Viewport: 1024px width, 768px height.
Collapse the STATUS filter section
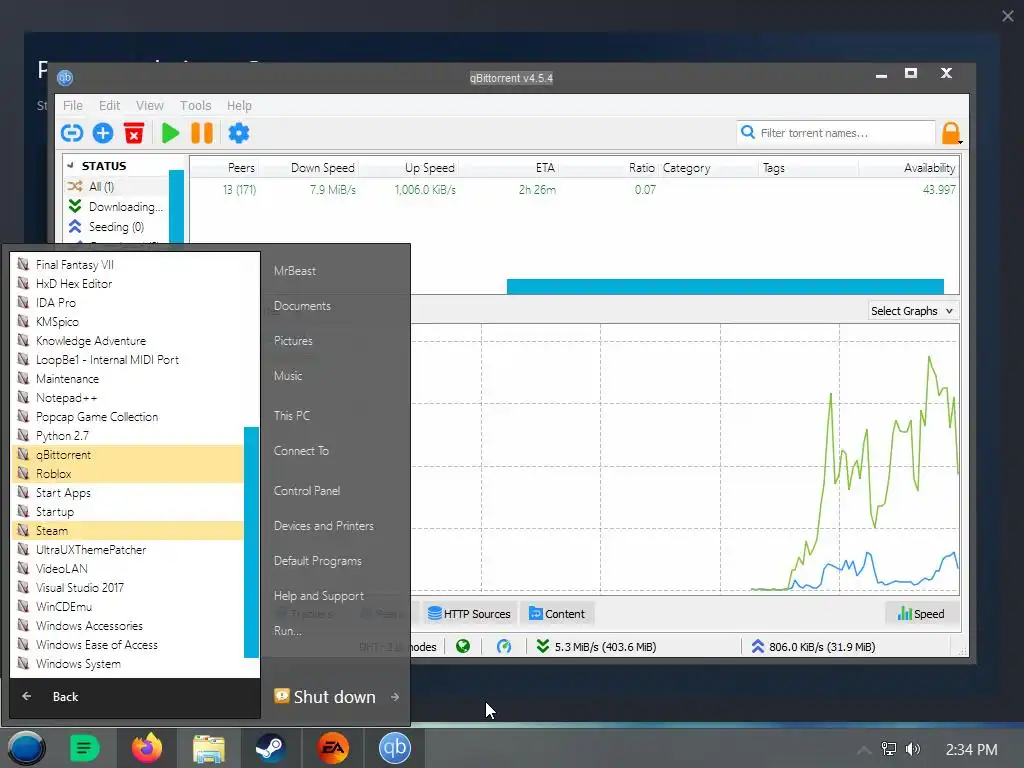tap(71, 166)
